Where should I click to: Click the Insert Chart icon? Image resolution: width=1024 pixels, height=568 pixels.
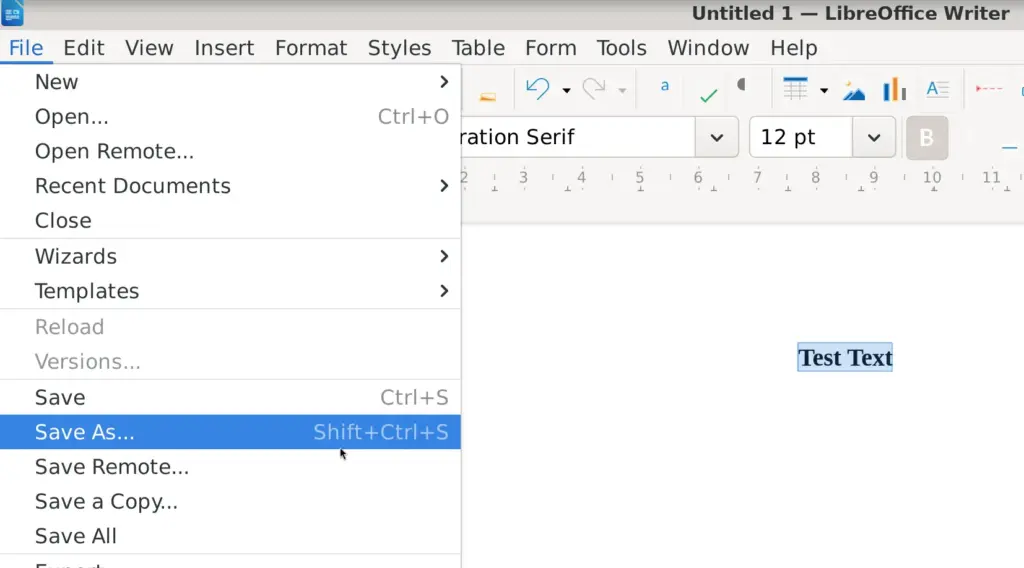point(895,89)
